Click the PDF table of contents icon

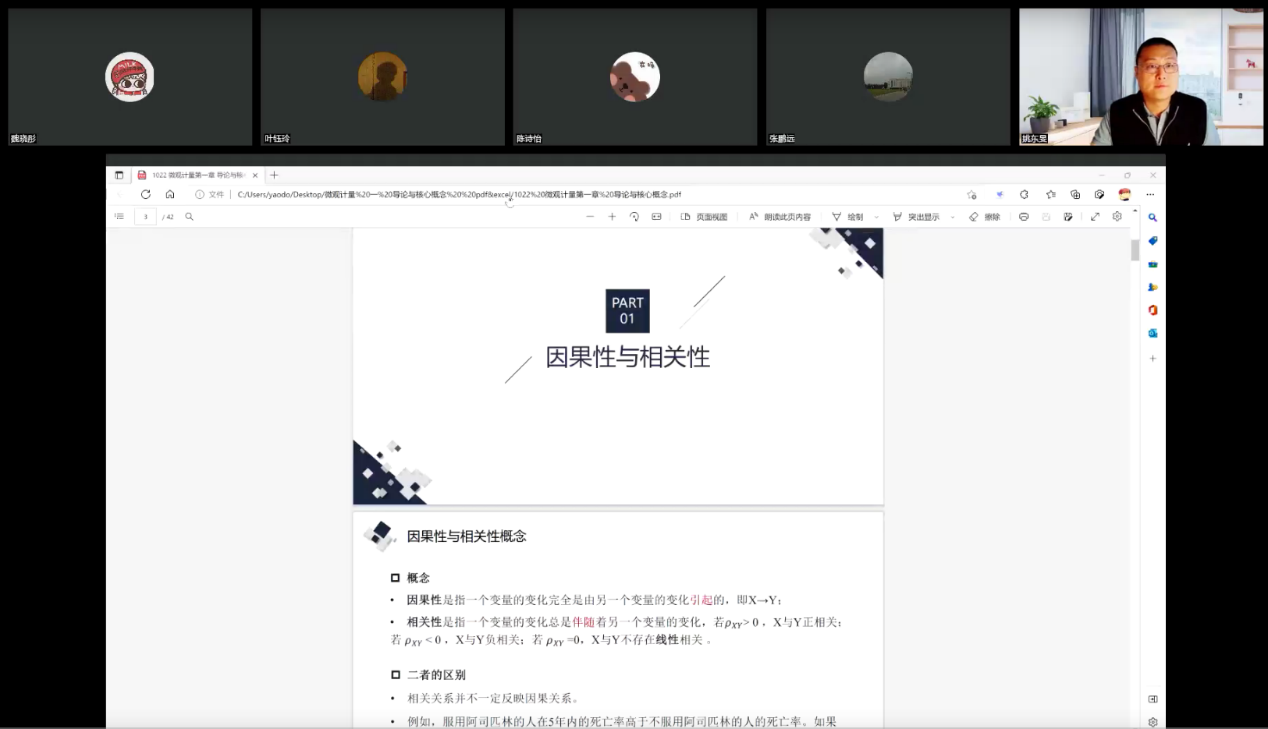[119, 216]
